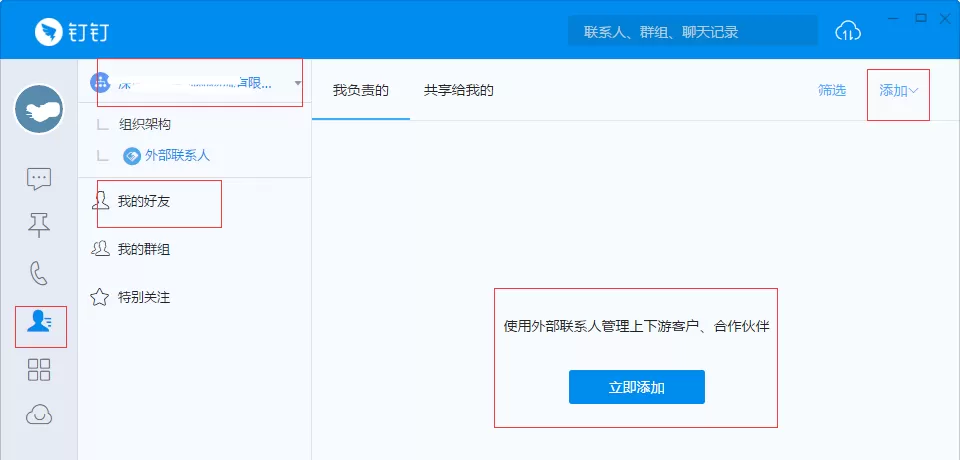The width and height of the screenshot is (960, 460).
Task: Click the DingTalk logo in the title bar
Action: click(x=72, y=31)
